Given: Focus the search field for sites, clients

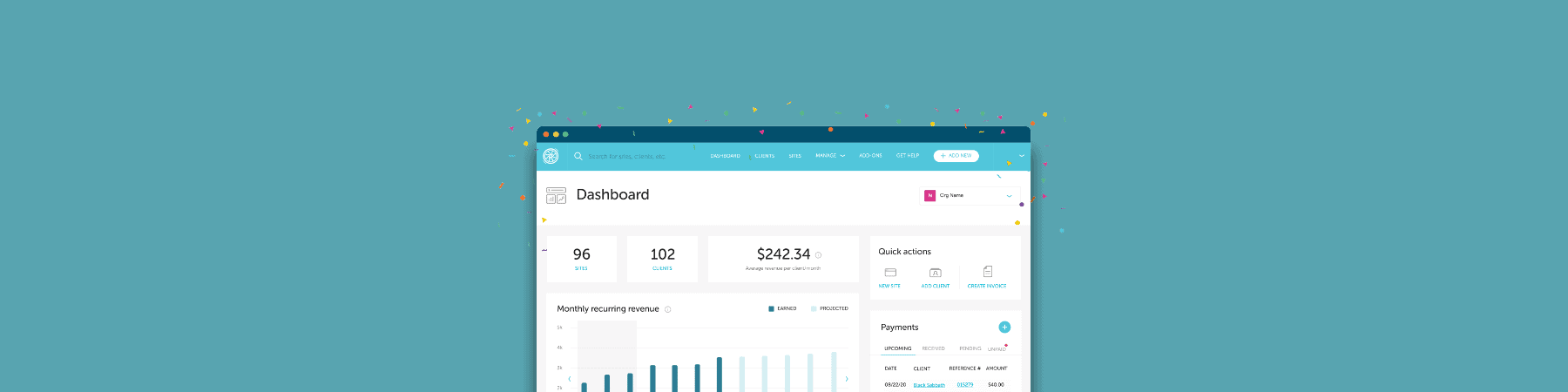Looking at the screenshot, I should [627, 156].
